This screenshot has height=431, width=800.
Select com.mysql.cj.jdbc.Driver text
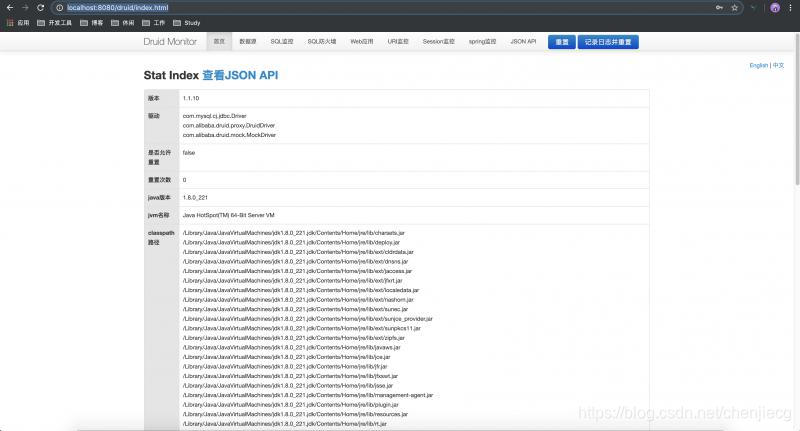point(214,116)
